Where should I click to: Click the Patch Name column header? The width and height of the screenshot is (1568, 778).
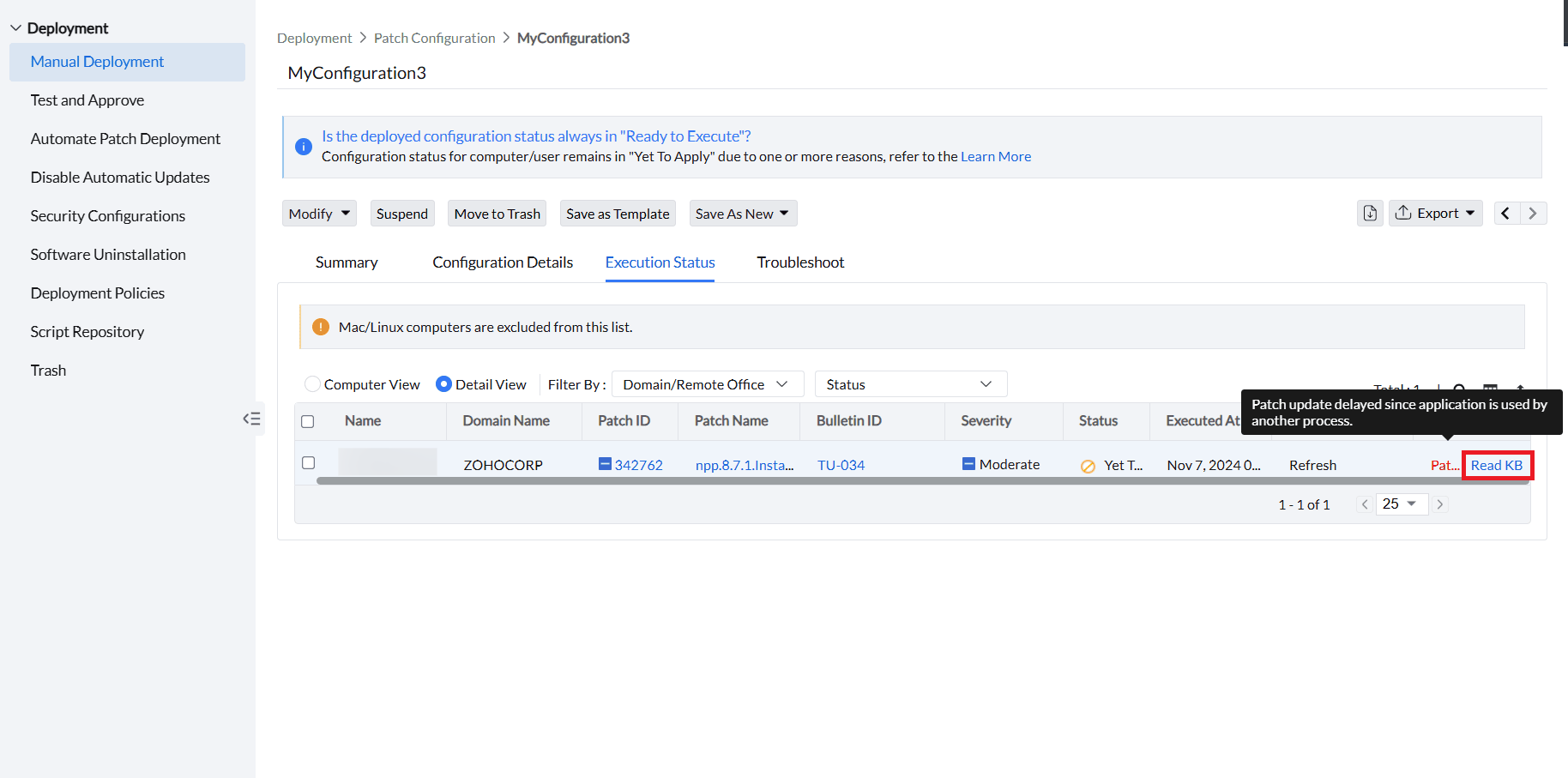[x=731, y=420]
